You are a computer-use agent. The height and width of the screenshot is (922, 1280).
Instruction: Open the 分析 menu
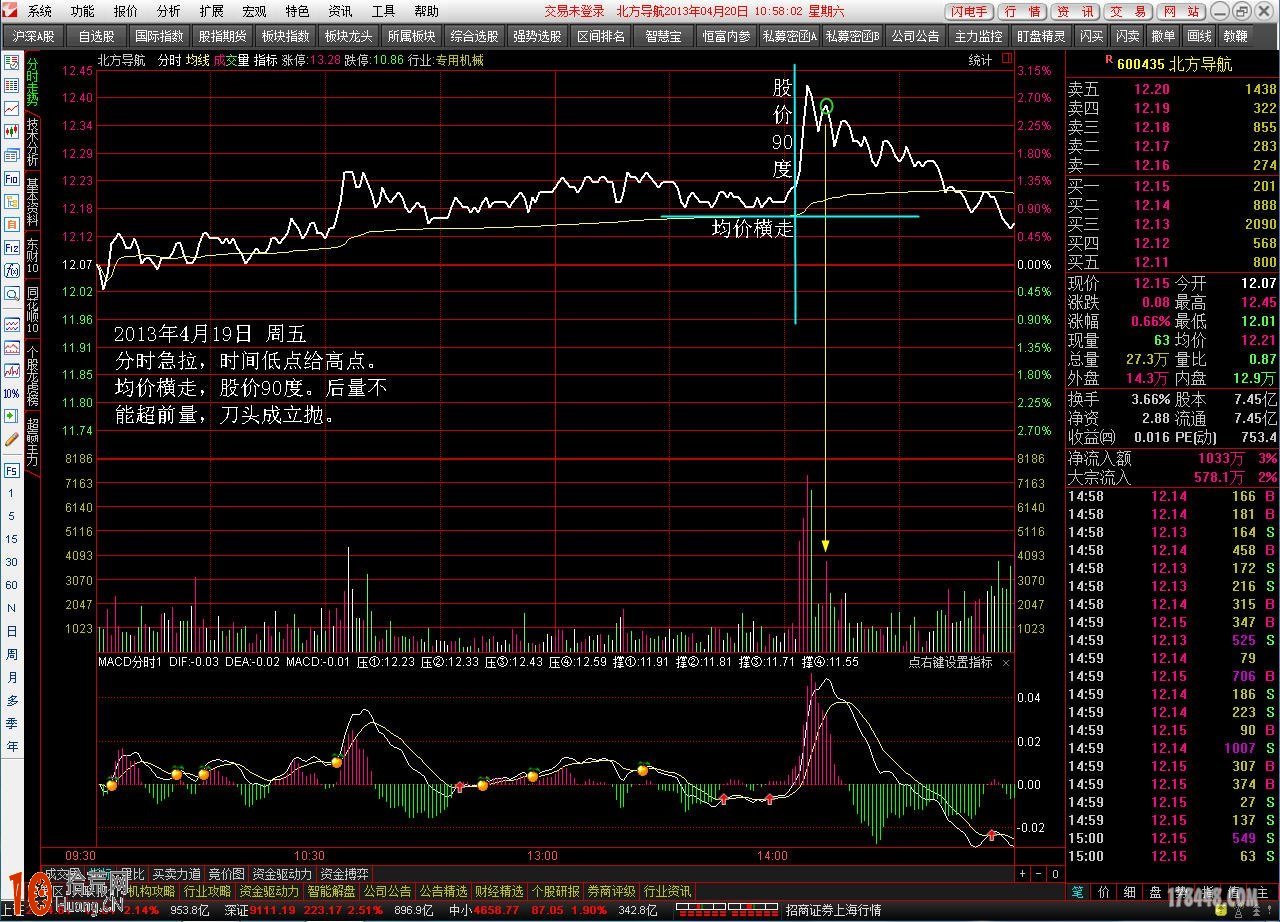(x=169, y=11)
